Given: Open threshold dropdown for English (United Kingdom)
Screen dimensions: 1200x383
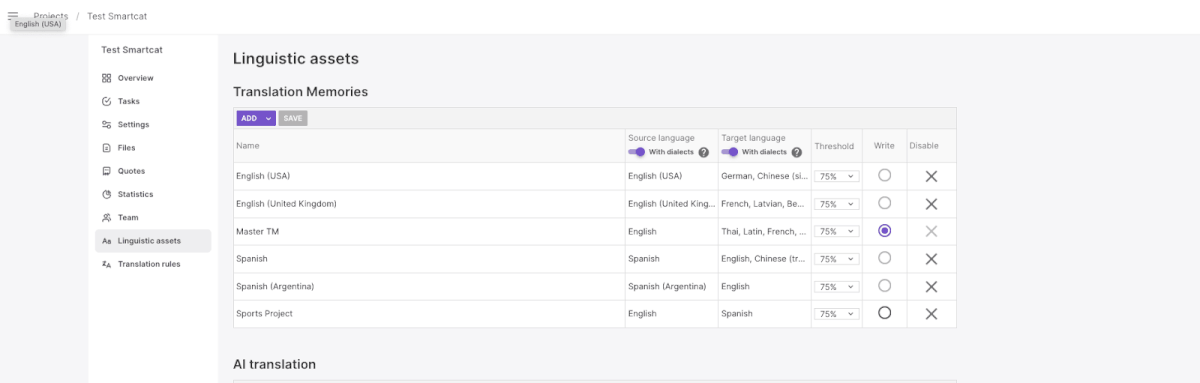Looking at the screenshot, I should [x=836, y=204].
